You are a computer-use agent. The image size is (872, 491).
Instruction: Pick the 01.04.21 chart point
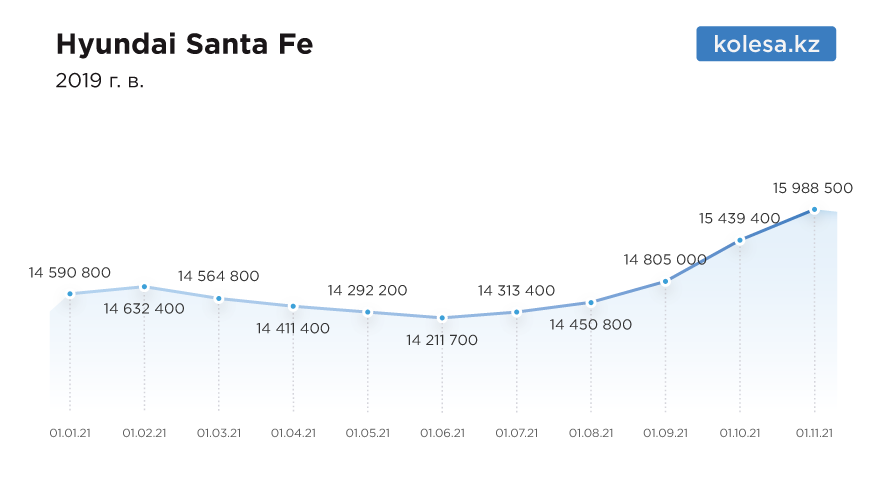[x=294, y=306]
